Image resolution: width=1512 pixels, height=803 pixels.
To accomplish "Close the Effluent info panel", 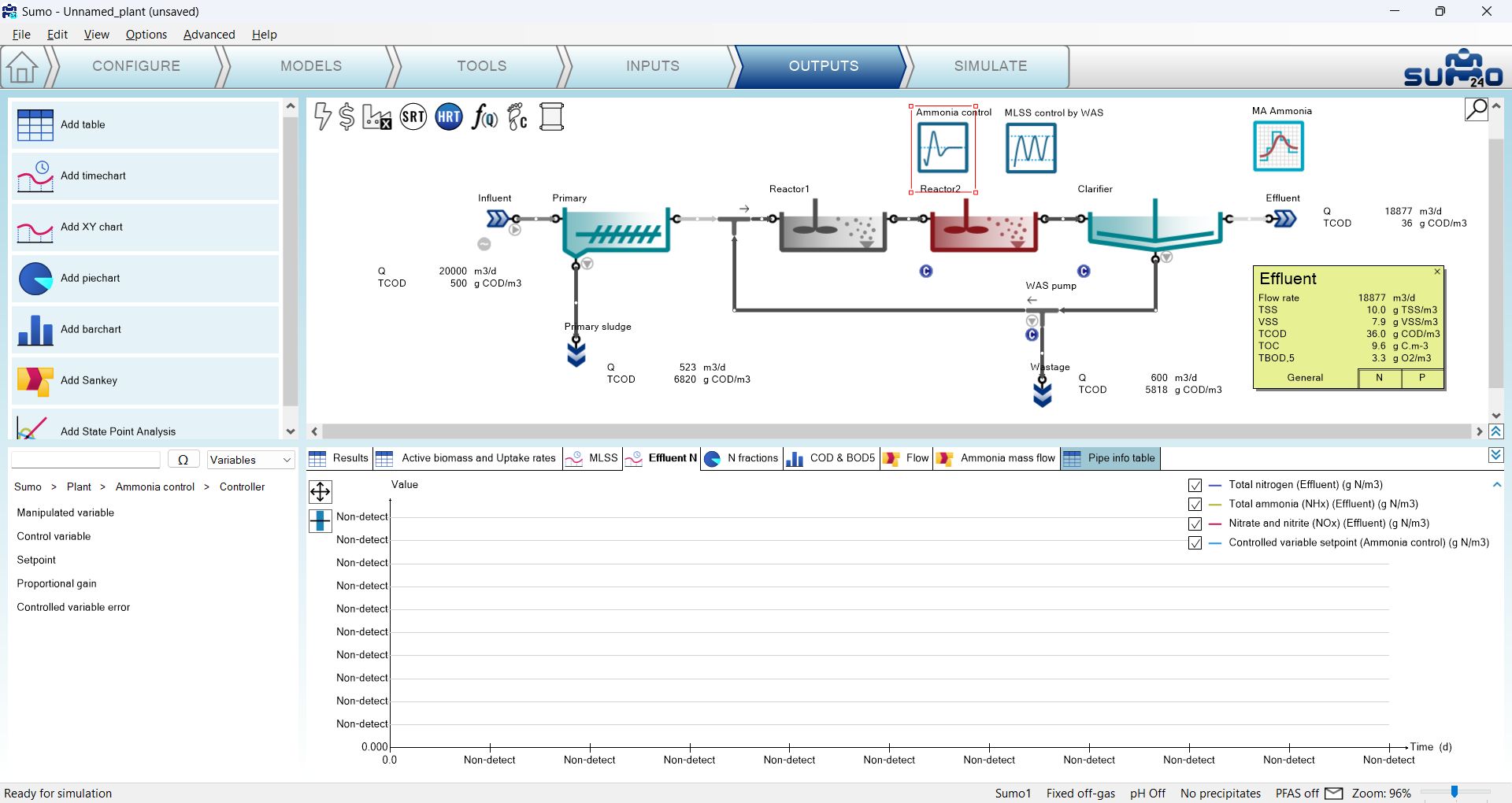I will pos(1437,272).
